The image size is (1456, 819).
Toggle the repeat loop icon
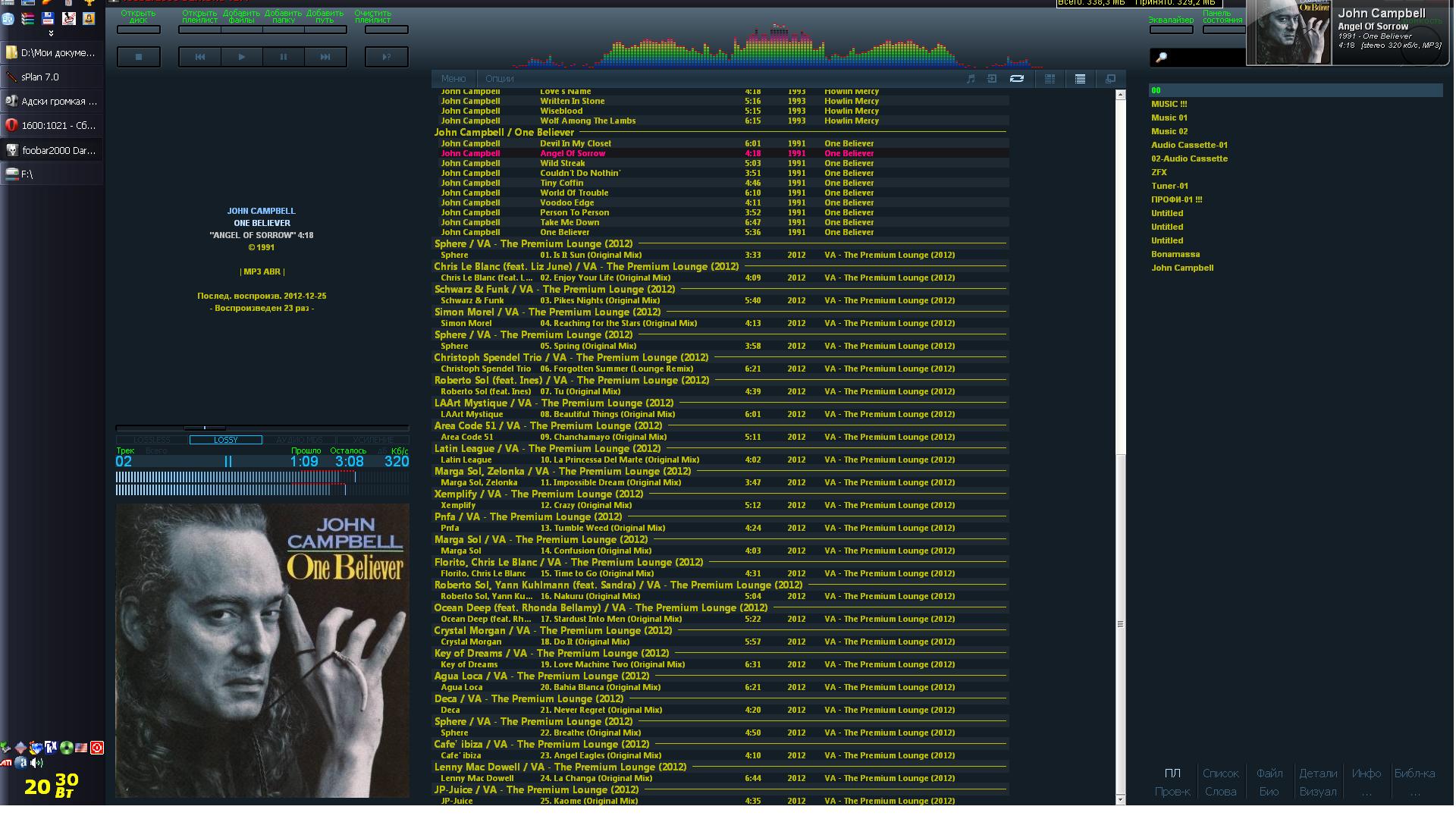click(x=1017, y=79)
